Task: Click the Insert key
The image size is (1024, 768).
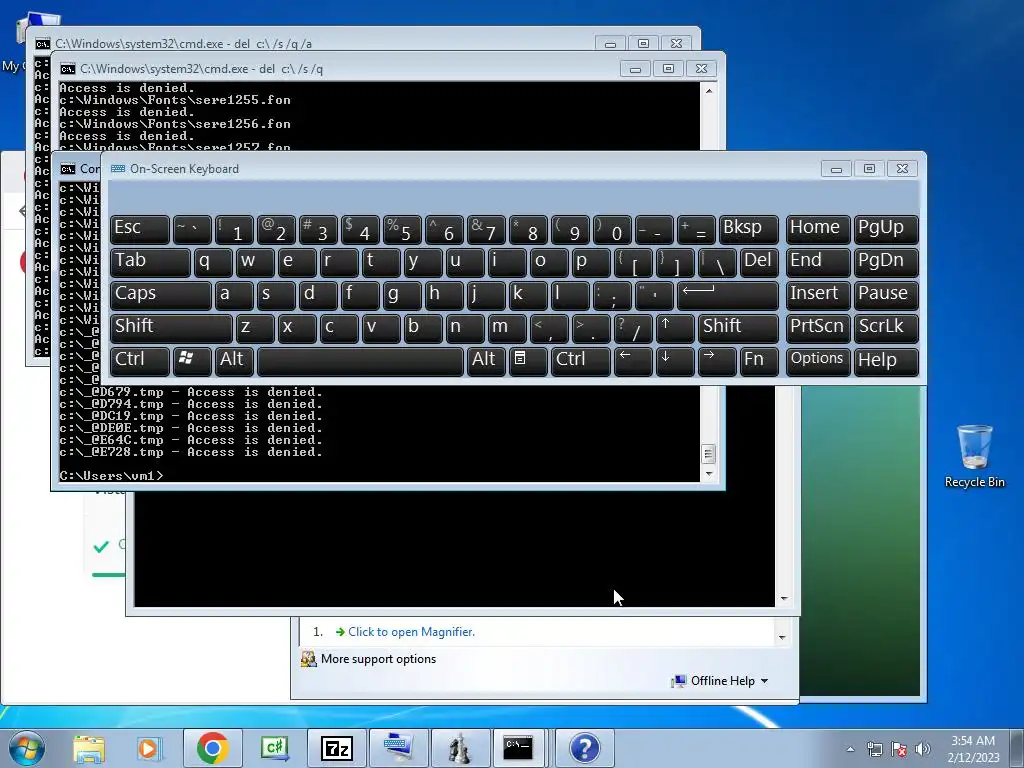Action: tap(818, 295)
